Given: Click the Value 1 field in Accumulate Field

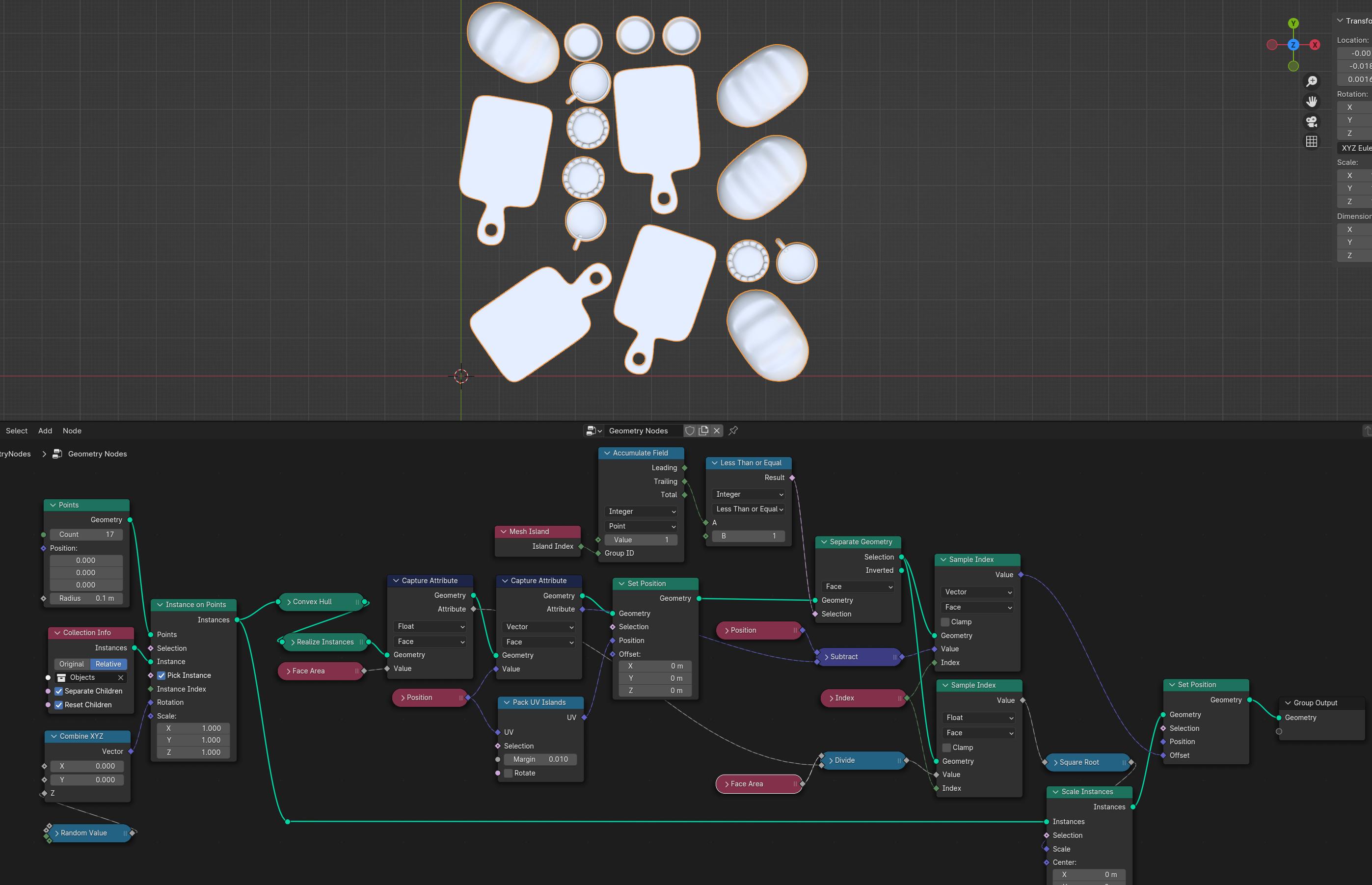Looking at the screenshot, I should (x=641, y=539).
